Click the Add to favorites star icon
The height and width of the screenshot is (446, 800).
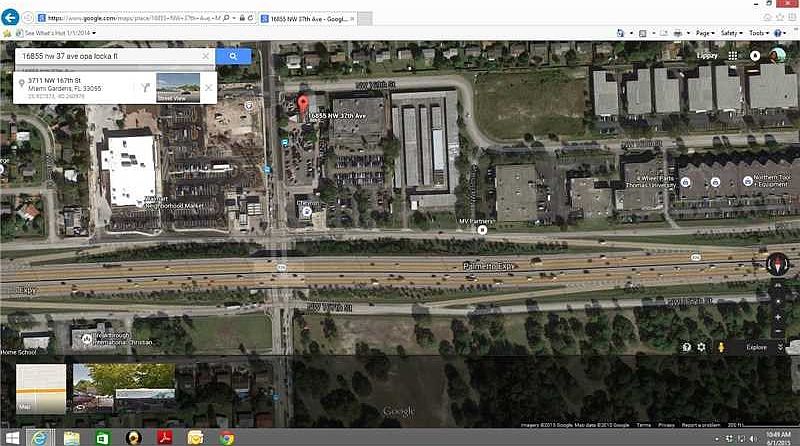click(x=7, y=33)
